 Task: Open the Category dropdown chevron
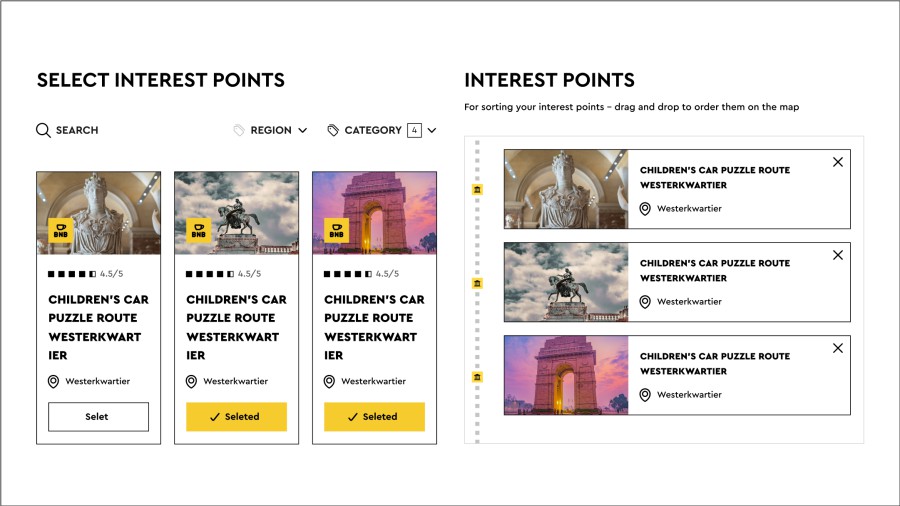432,130
